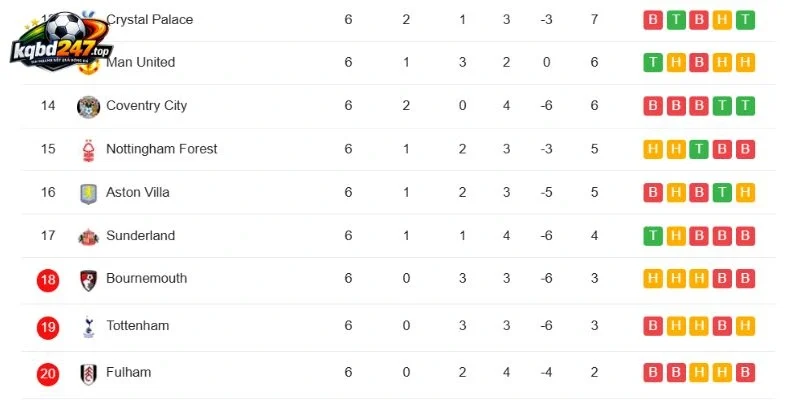800x400 pixels.
Task: Select the red position 20 badge
Action: 48,374
